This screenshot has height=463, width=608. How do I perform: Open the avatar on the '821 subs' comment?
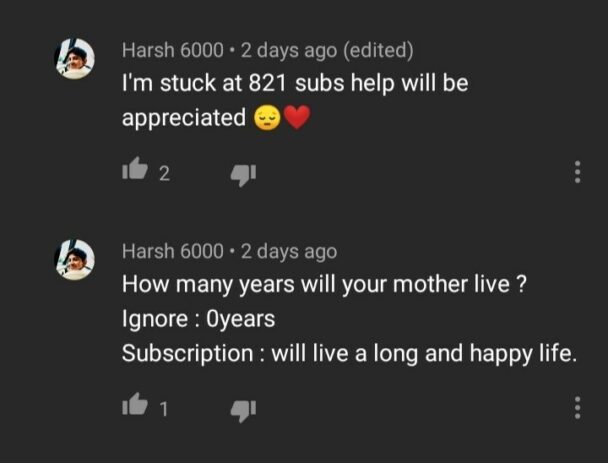pyautogui.click(x=74, y=59)
